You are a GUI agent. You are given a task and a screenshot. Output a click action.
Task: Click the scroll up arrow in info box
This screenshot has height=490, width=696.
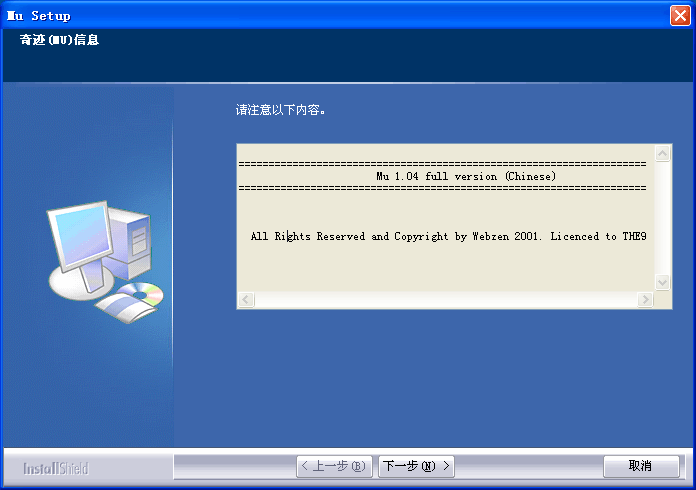[x=662, y=154]
